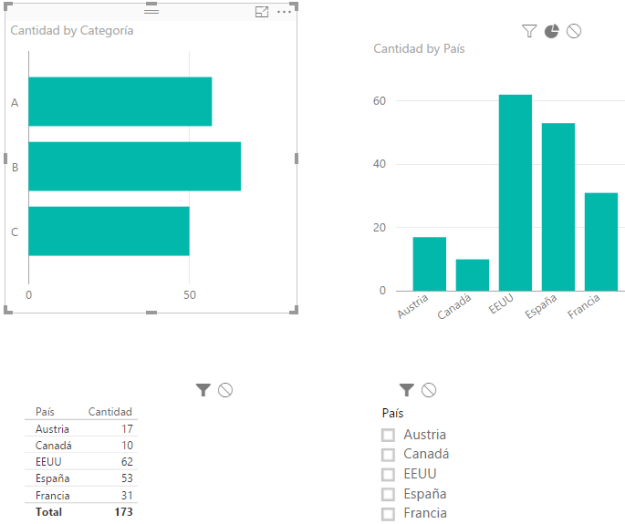Screen dimensions: 625x524
Task: Set Filter interaction icon above Cantidad by País chart
Action: [x=529, y=32]
